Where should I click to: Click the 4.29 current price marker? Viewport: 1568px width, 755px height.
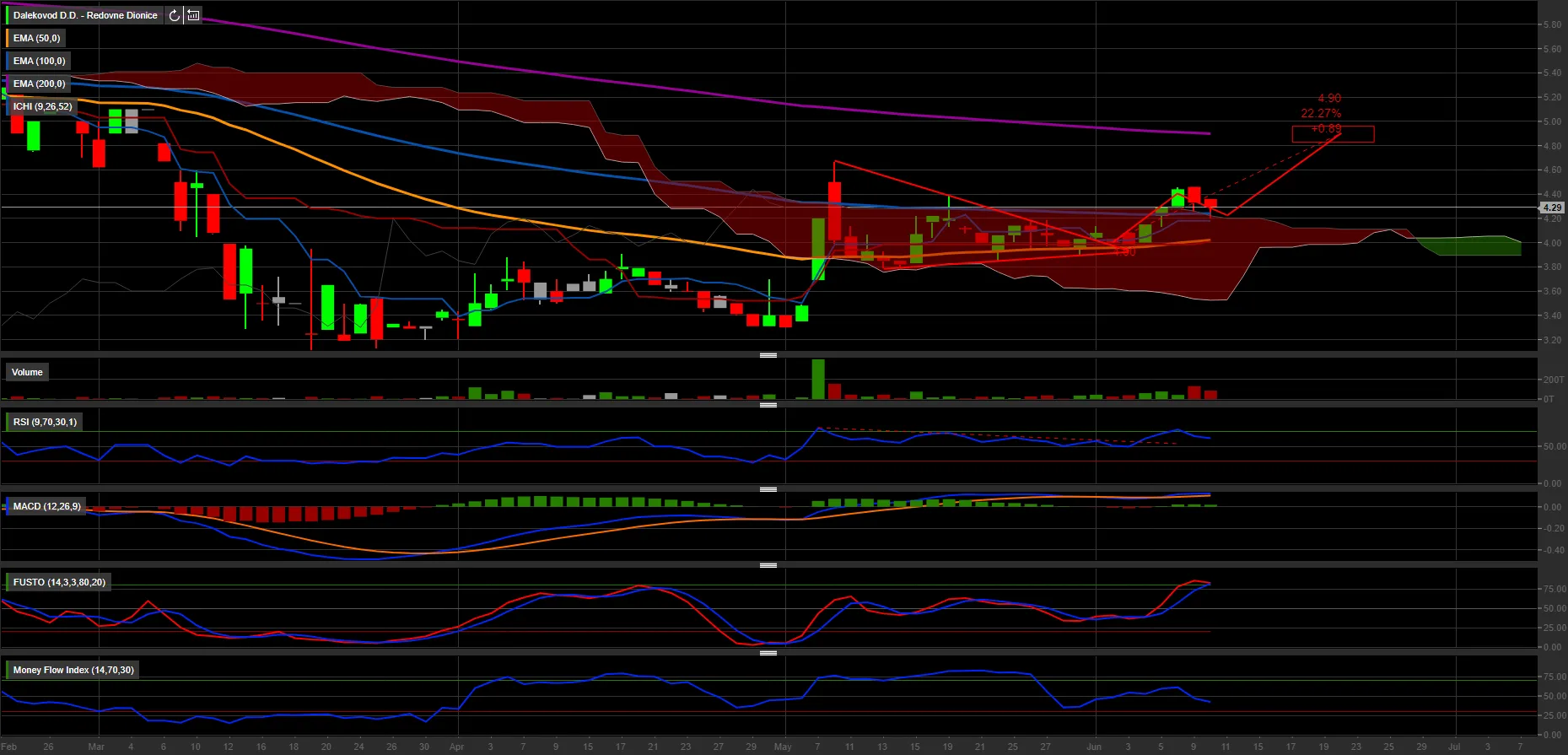1552,208
